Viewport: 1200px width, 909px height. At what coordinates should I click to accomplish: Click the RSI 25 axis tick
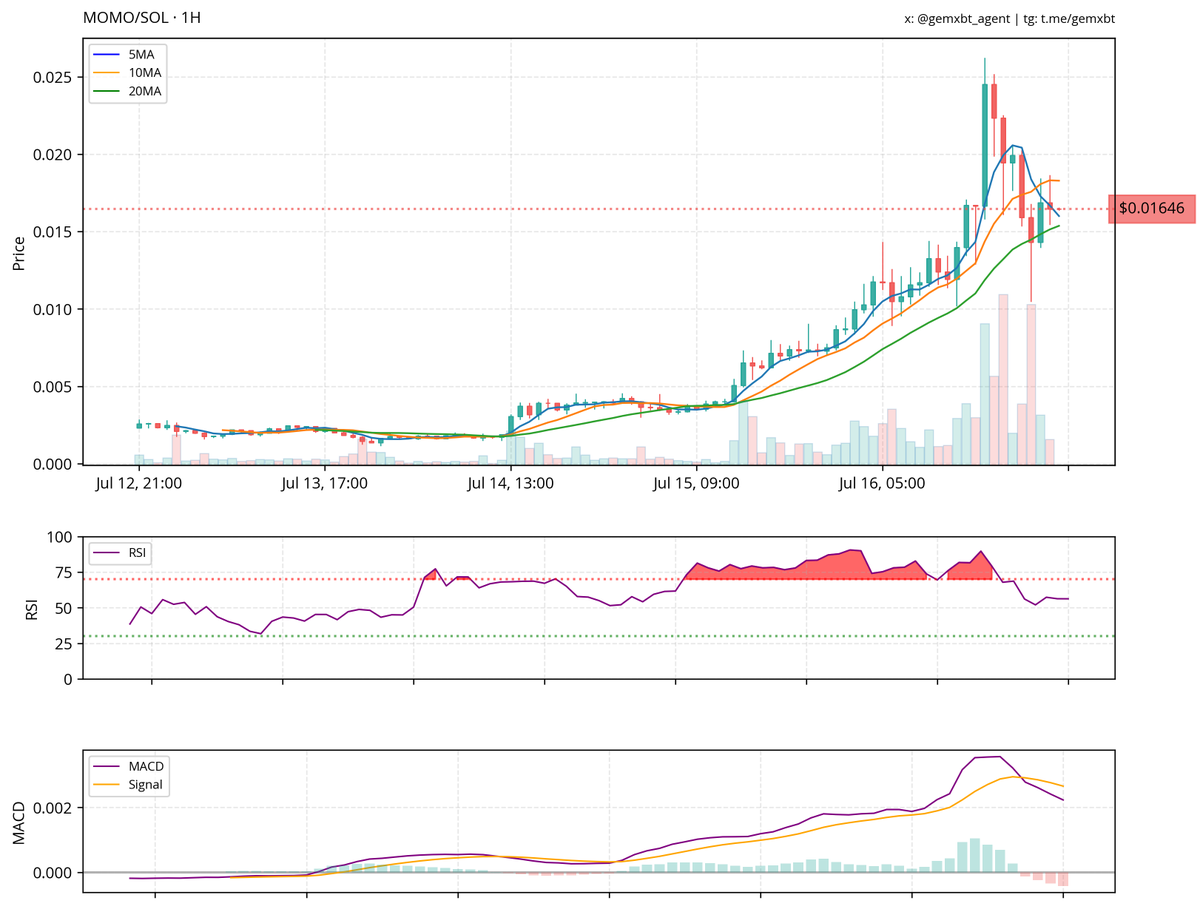pyautogui.click(x=64, y=644)
